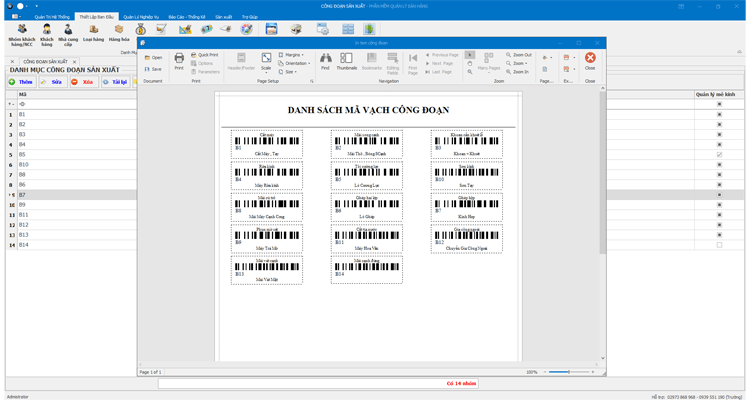Click the Open document icon

click(x=153, y=57)
